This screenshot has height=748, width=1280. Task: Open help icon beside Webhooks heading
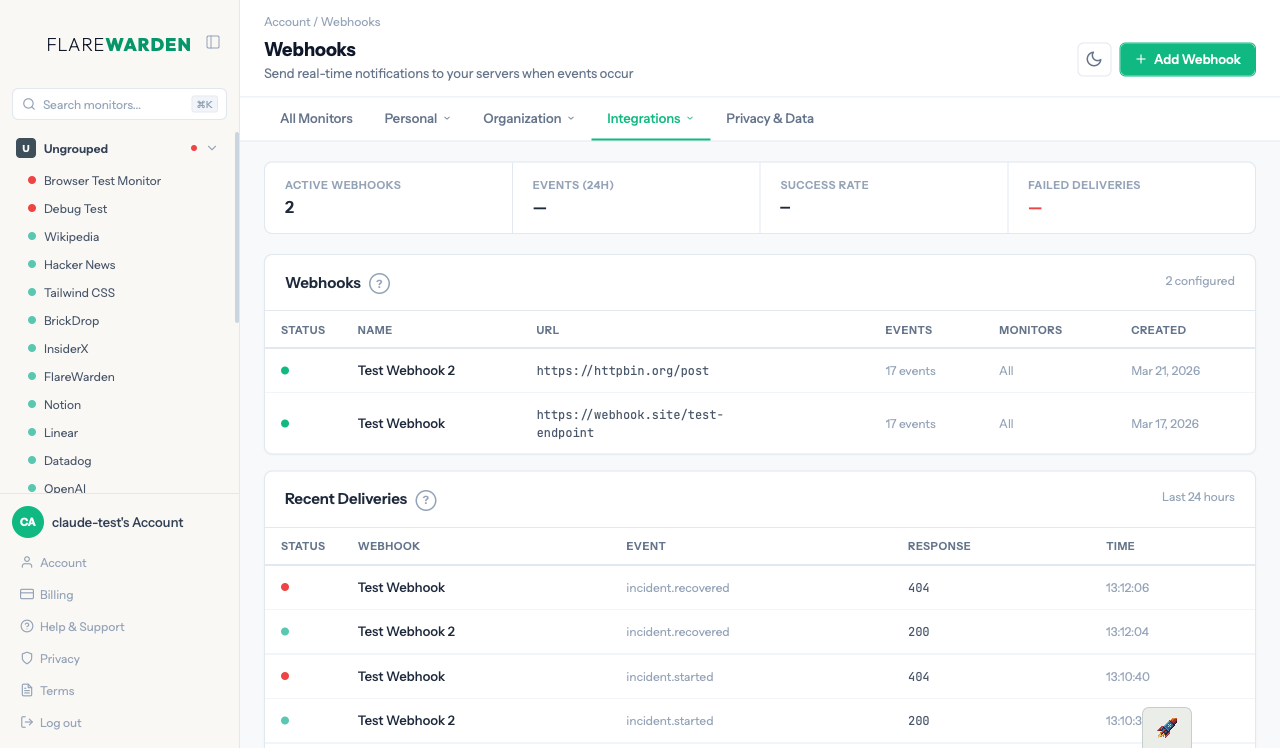(379, 284)
